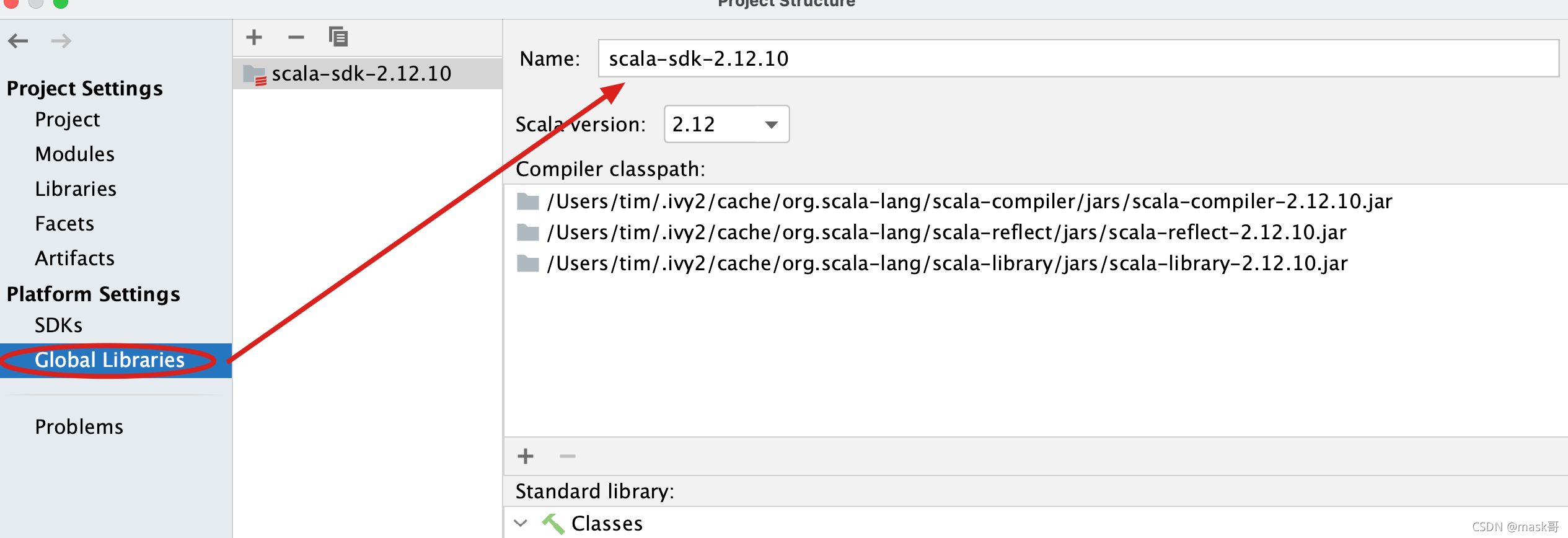
Task: Select Modules in Project Settings
Action: pos(74,154)
